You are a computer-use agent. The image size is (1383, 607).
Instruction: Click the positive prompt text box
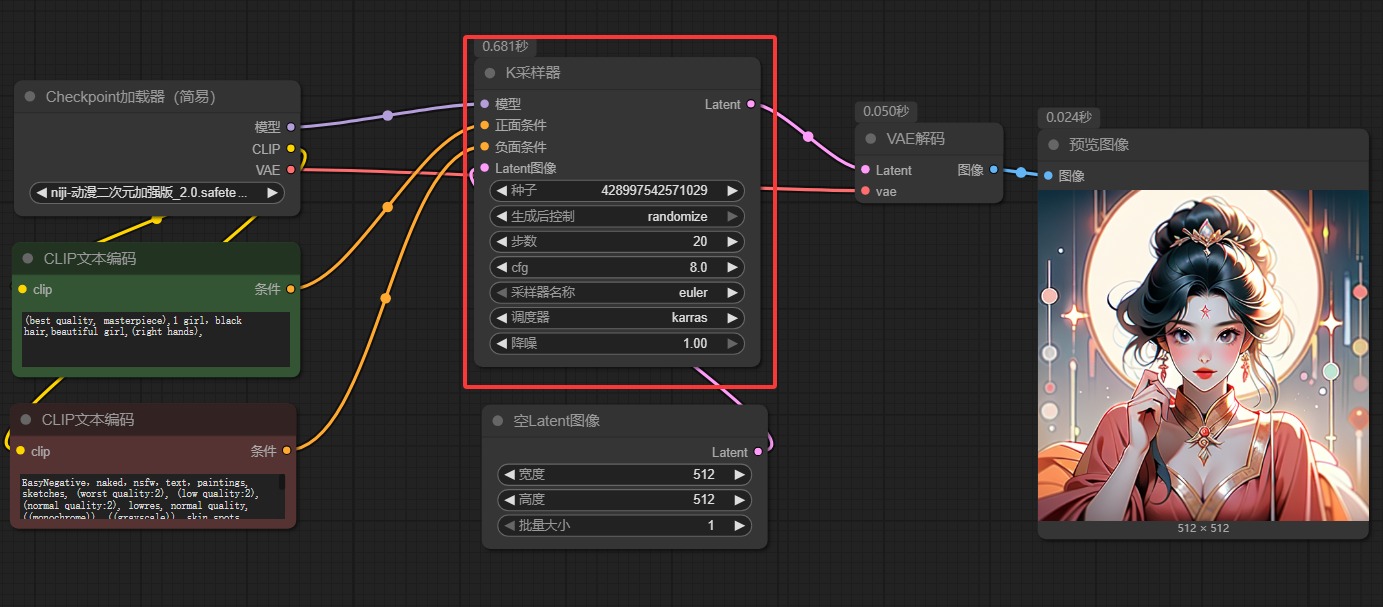[155, 339]
